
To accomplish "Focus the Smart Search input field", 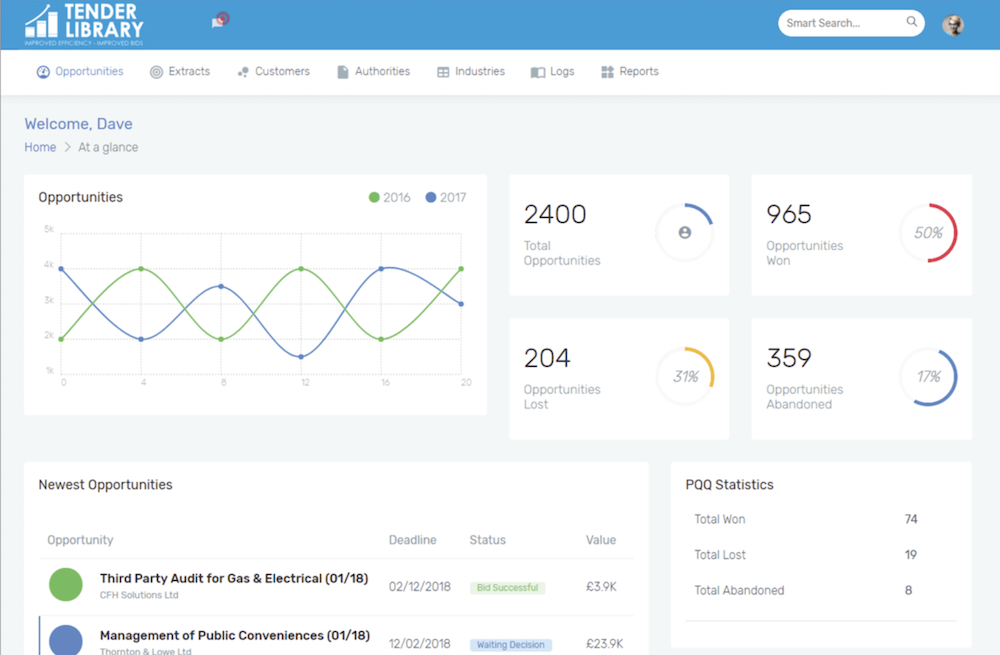I will [840, 23].
